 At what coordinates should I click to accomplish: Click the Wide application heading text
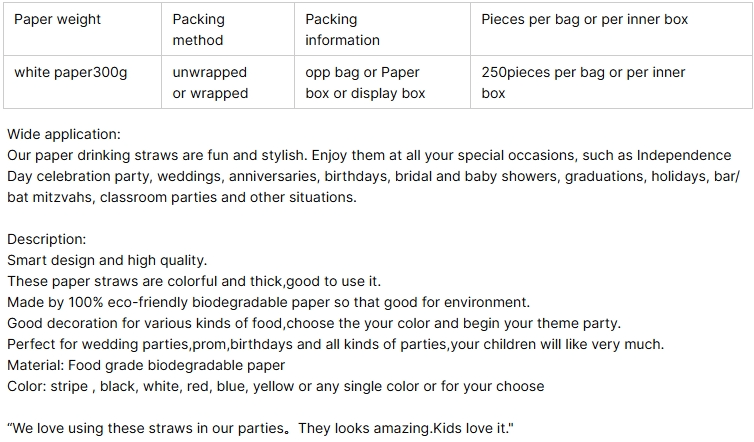pyautogui.click(x=64, y=134)
